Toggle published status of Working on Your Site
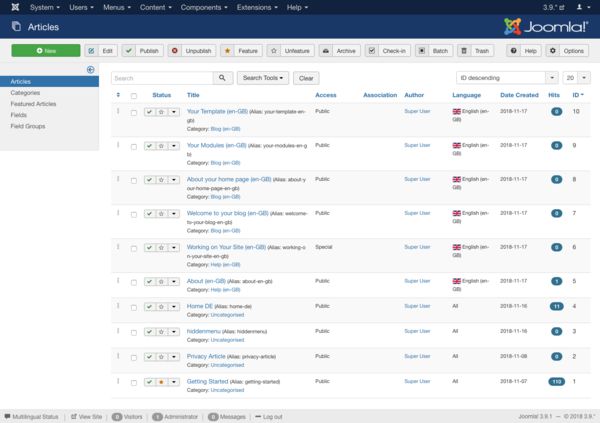Screen dimensions: 600x423 [x=150, y=248]
